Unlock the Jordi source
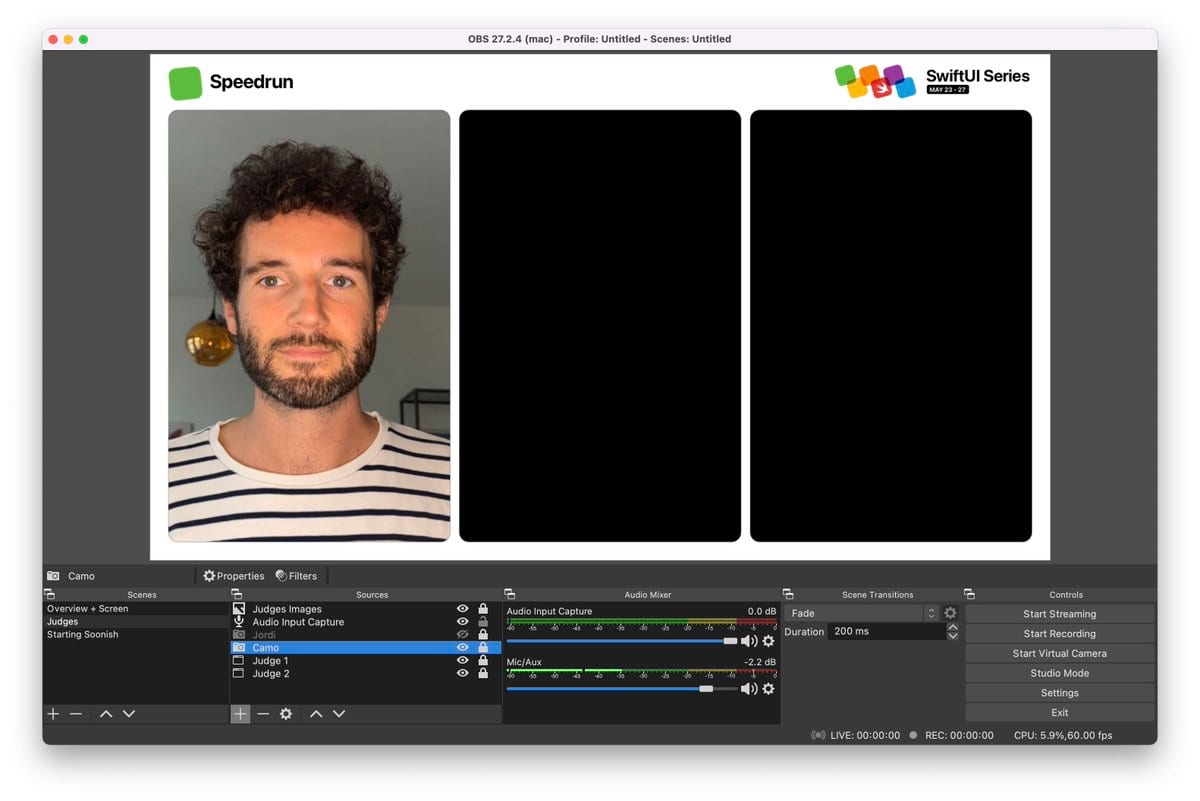 tap(483, 635)
